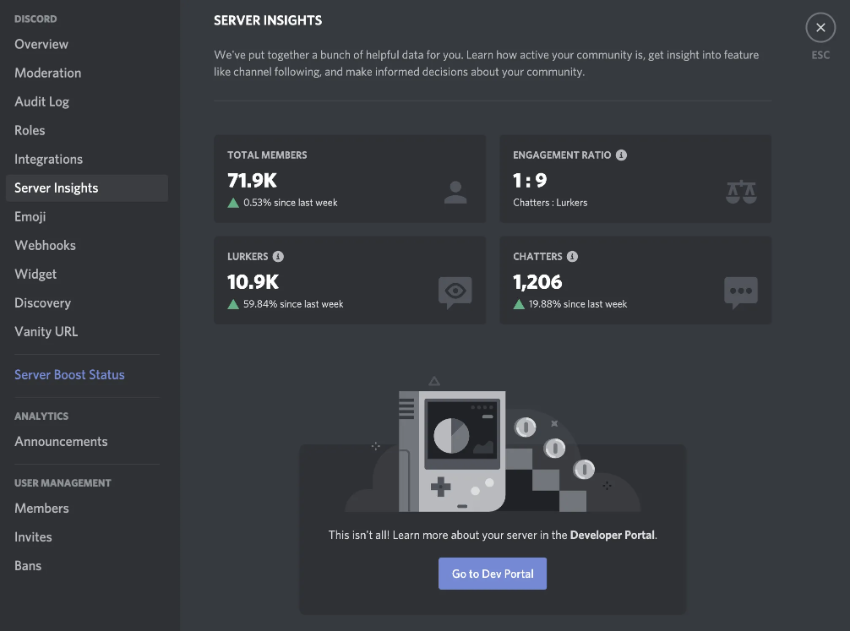The width and height of the screenshot is (850, 631).
Task: Open the Developer Portal text link
Action: pyautogui.click(x=612, y=535)
